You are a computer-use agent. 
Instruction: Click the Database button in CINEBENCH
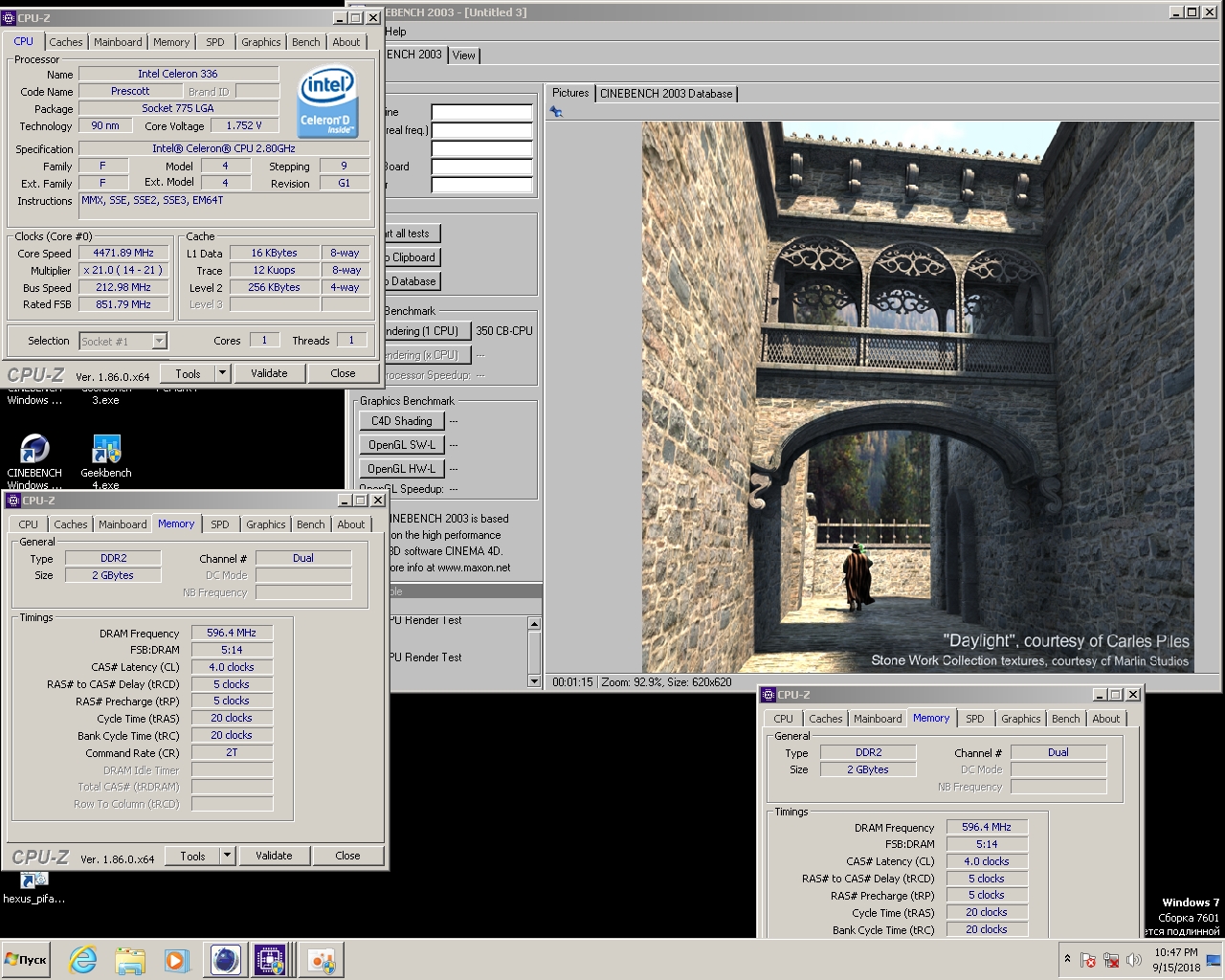click(413, 281)
